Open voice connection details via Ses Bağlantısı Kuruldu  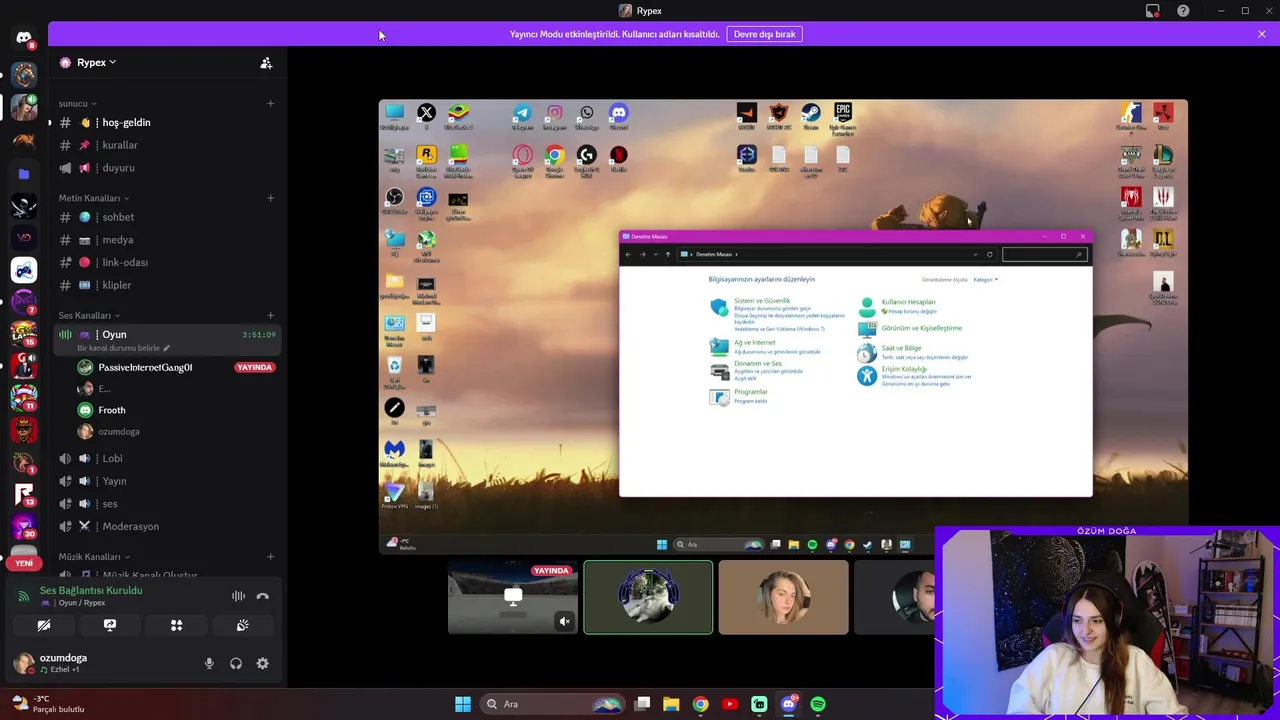click(x=91, y=590)
